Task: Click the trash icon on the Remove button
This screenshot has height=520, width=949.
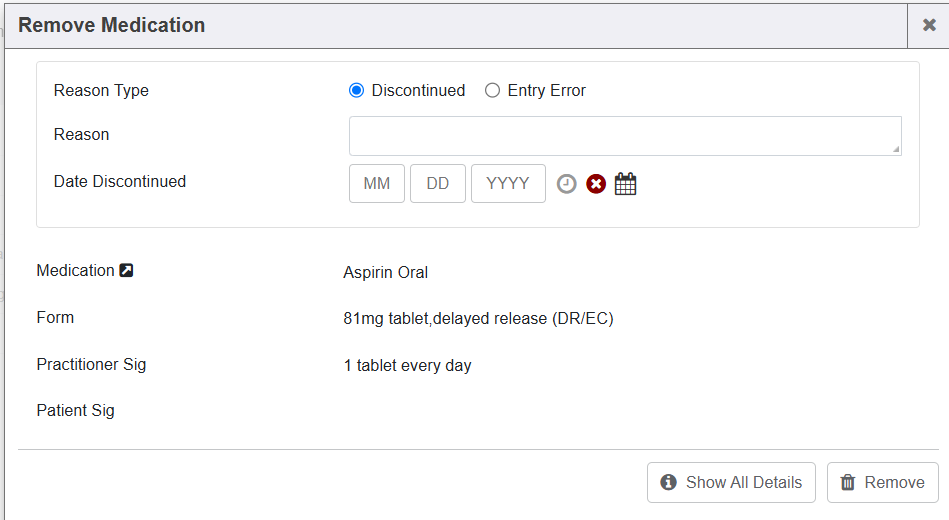Action: pyautogui.click(x=848, y=482)
